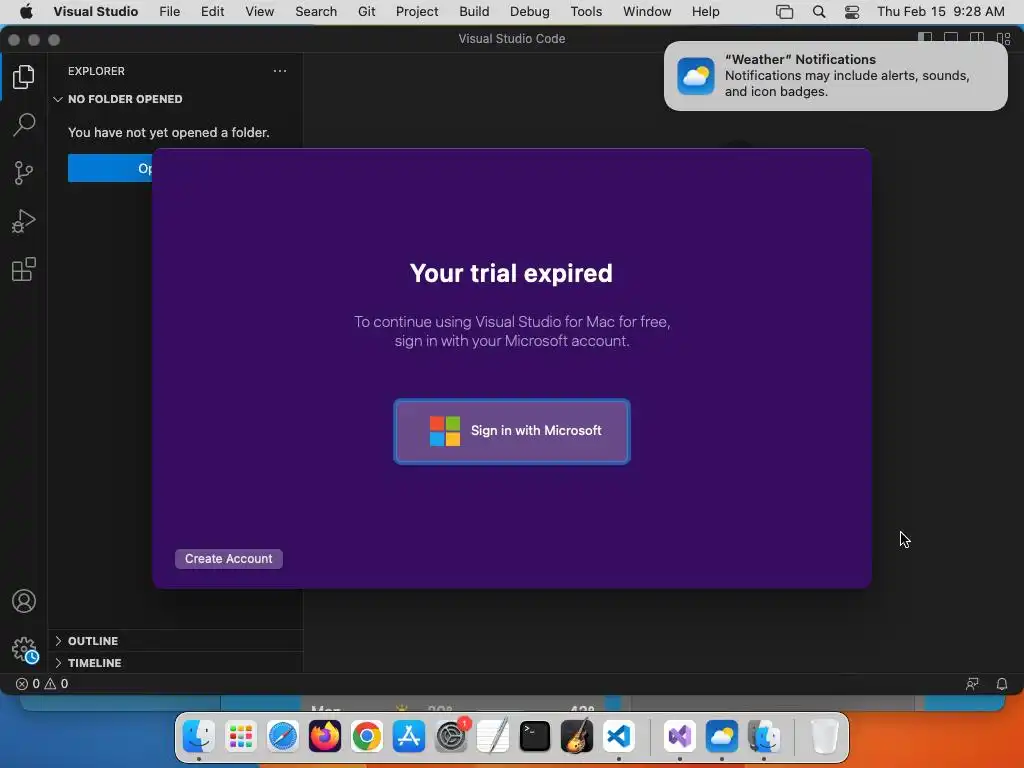1024x768 pixels.
Task: Switch to Visual Studio in dock
Action: click(680, 736)
